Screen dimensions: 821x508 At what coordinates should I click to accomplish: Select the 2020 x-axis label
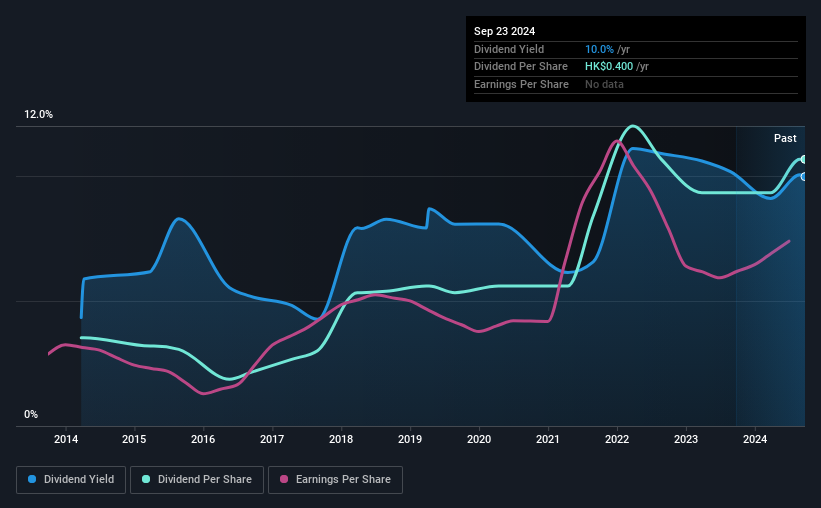[479, 439]
